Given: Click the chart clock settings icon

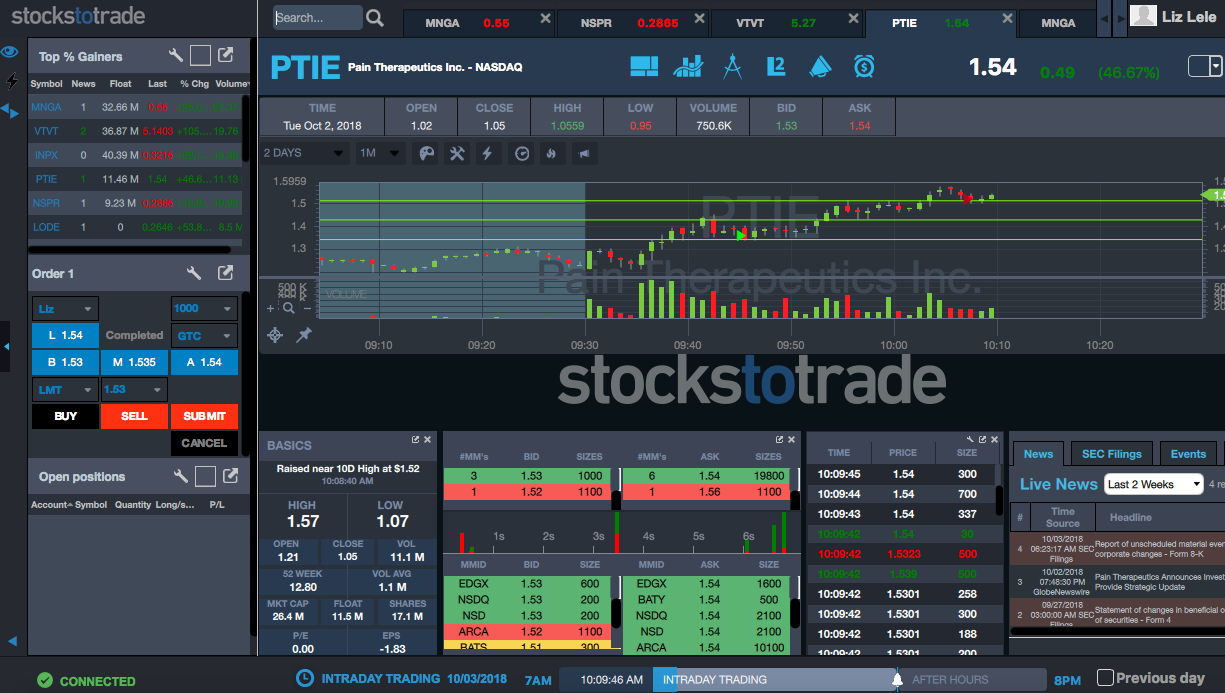Looking at the screenshot, I should (521, 153).
